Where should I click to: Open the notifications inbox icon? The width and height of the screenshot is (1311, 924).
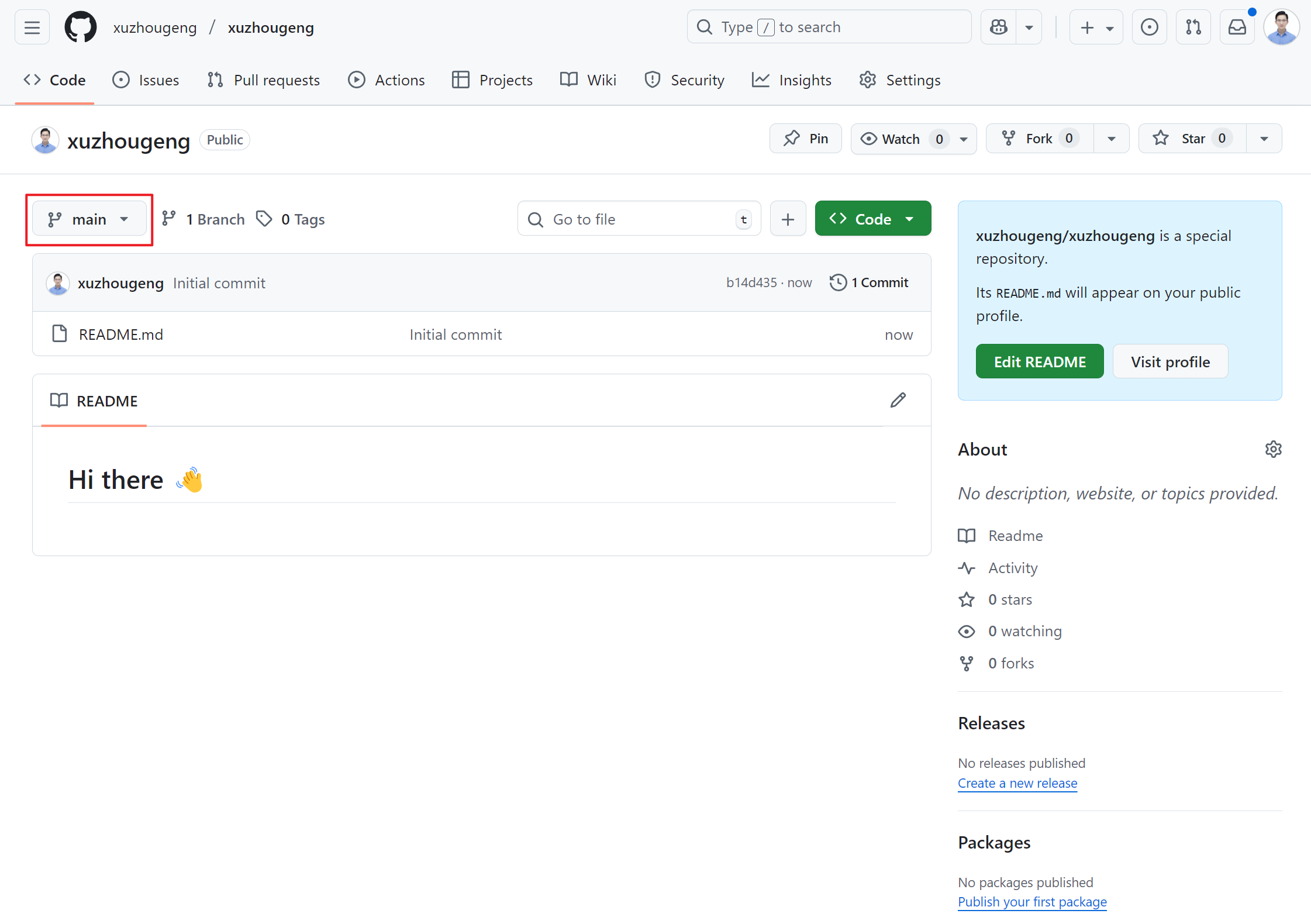coord(1237,27)
